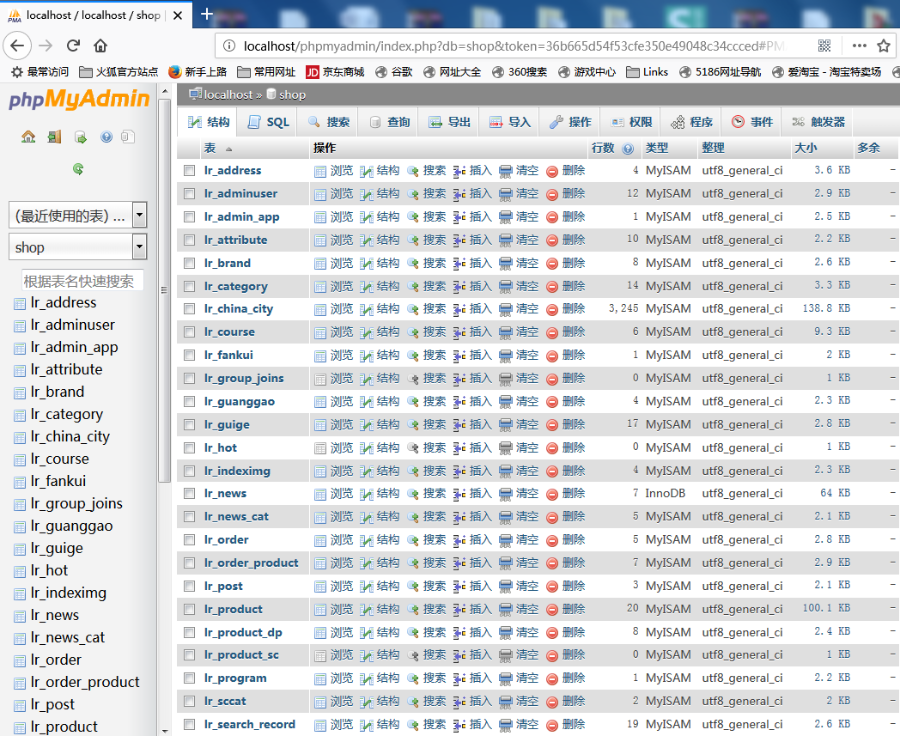The width and height of the screenshot is (900, 736).
Task: Select the lr_china_city row checkbox
Action: [x=189, y=309]
